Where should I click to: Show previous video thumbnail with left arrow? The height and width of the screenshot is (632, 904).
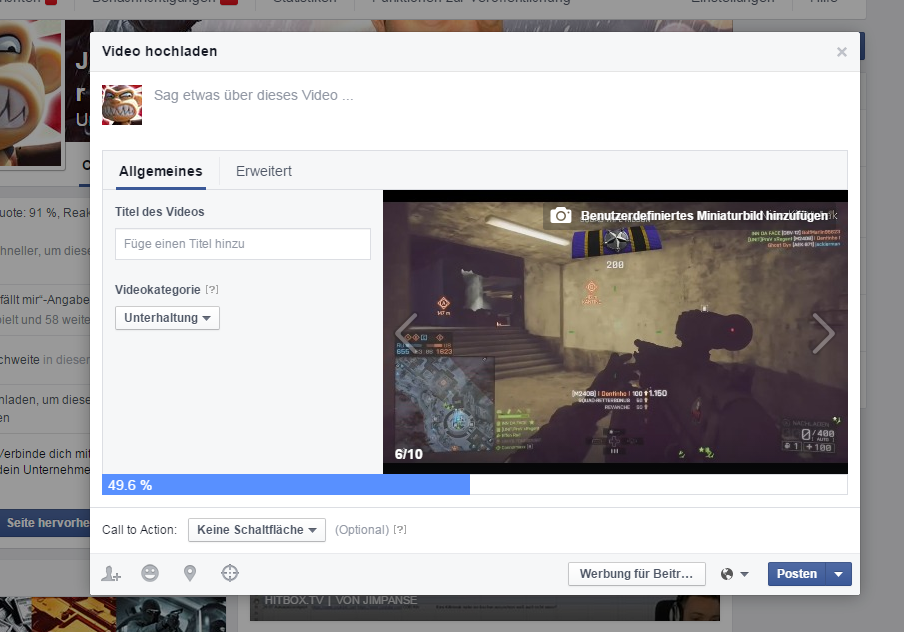click(406, 333)
